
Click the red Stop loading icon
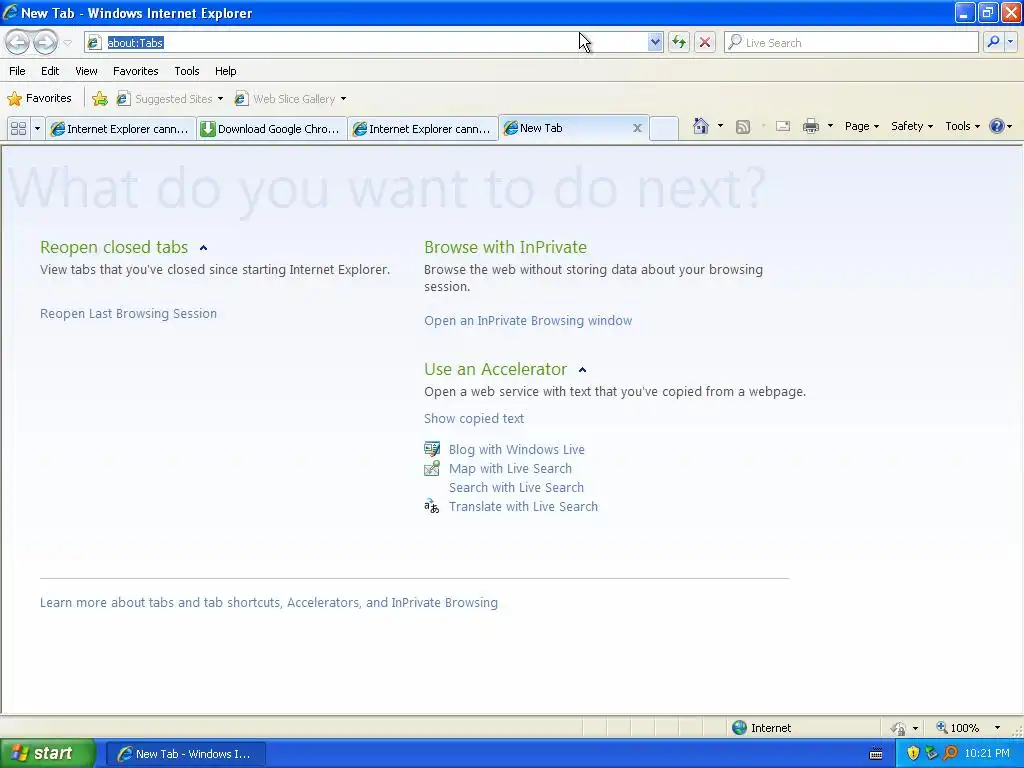pyautogui.click(x=705, y=42)
